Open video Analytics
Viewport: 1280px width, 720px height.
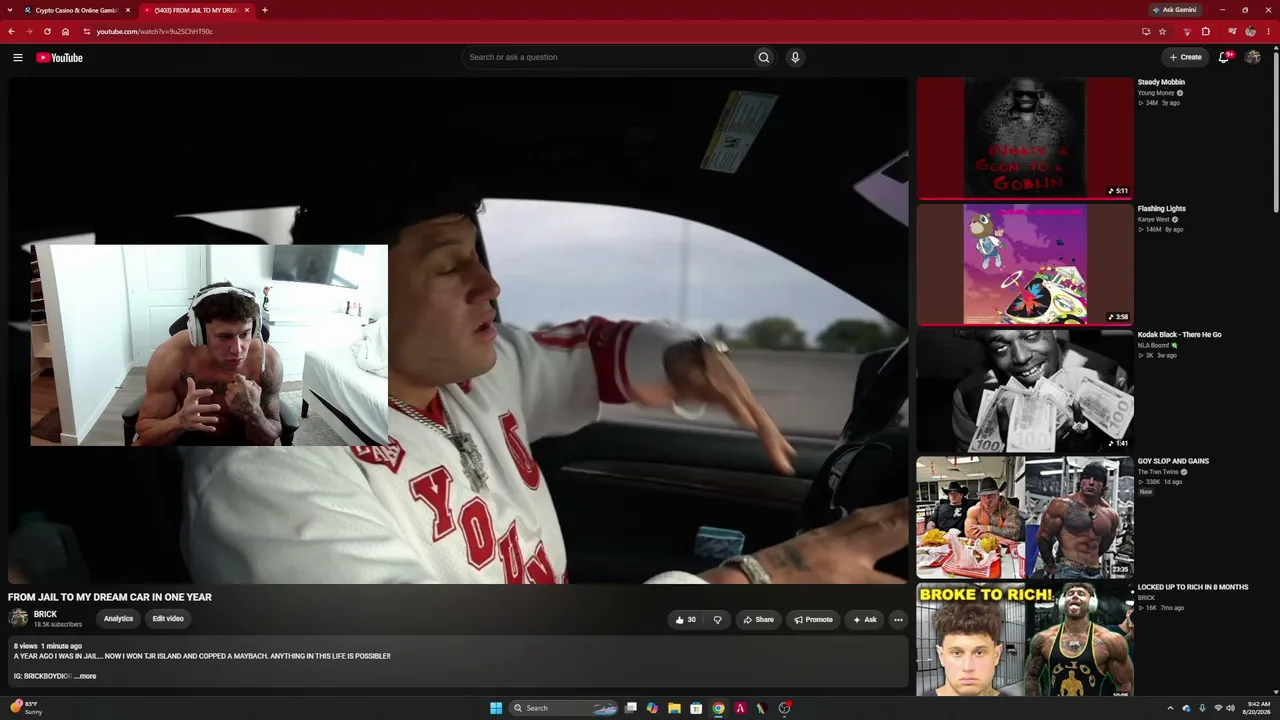[x=118, y=619]
